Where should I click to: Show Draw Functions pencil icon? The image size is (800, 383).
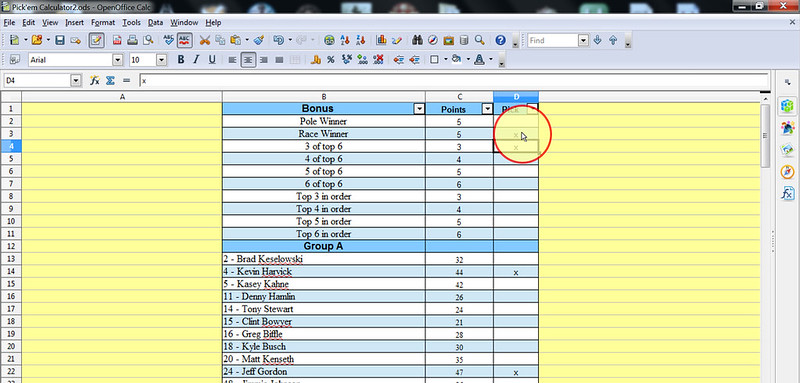coord(396,40)
